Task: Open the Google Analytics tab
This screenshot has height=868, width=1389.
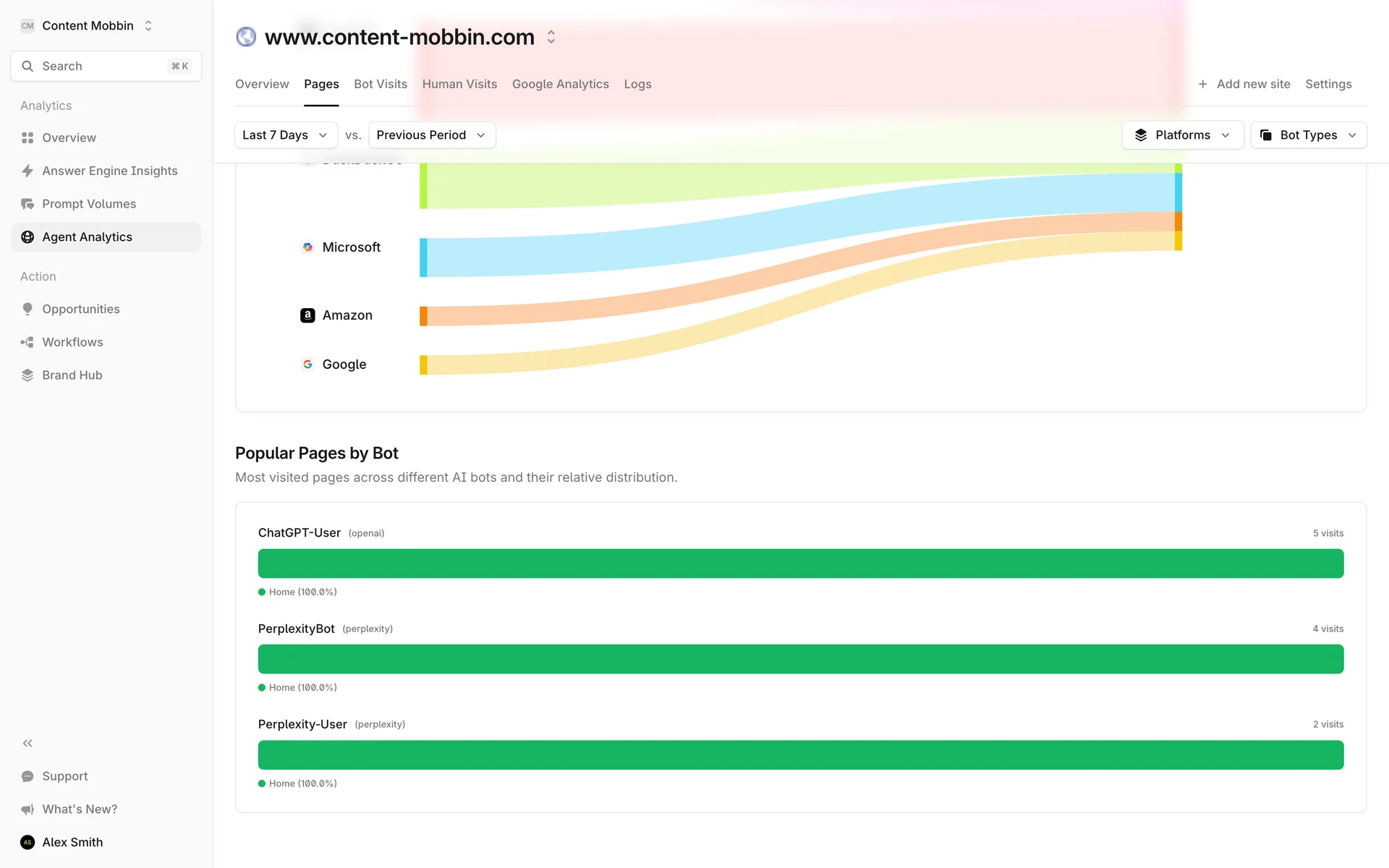Action: coord(560,84)
